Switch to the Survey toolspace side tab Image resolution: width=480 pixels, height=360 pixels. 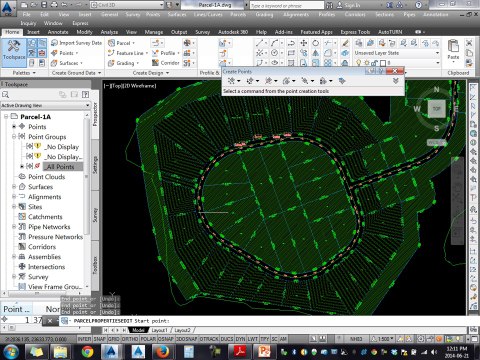95,215
